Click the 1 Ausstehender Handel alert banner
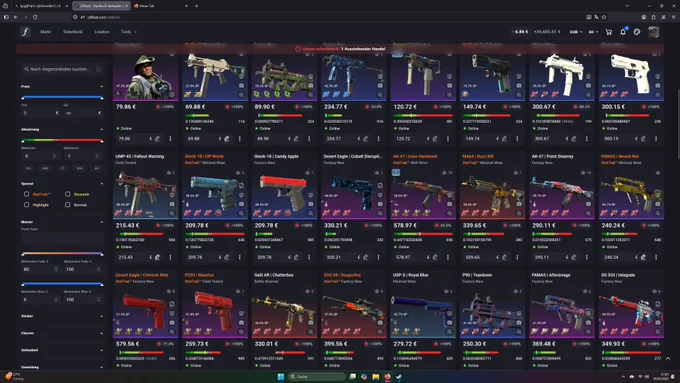The width and height of the screenshot is (680, 383). (x=340, y=49)
